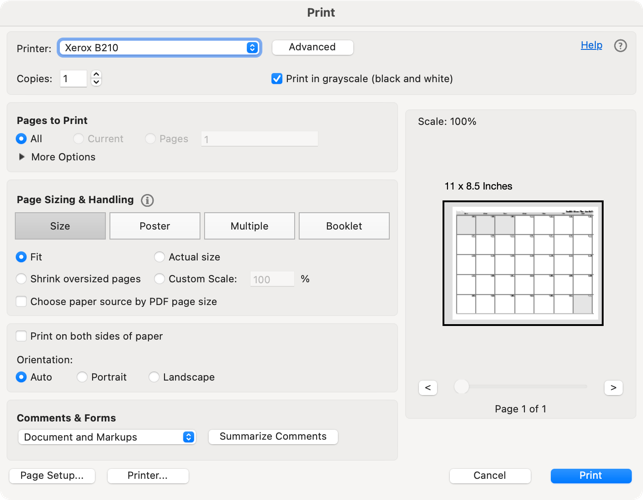
Task: Enable Print on both sides of paper
Action: point(21,336)
